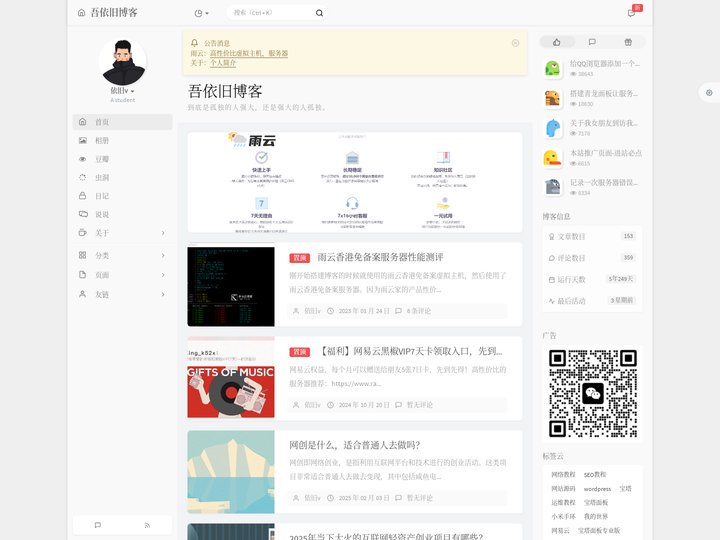Select the 网络教程 tag
720x540 pixels.
(563, 475)
